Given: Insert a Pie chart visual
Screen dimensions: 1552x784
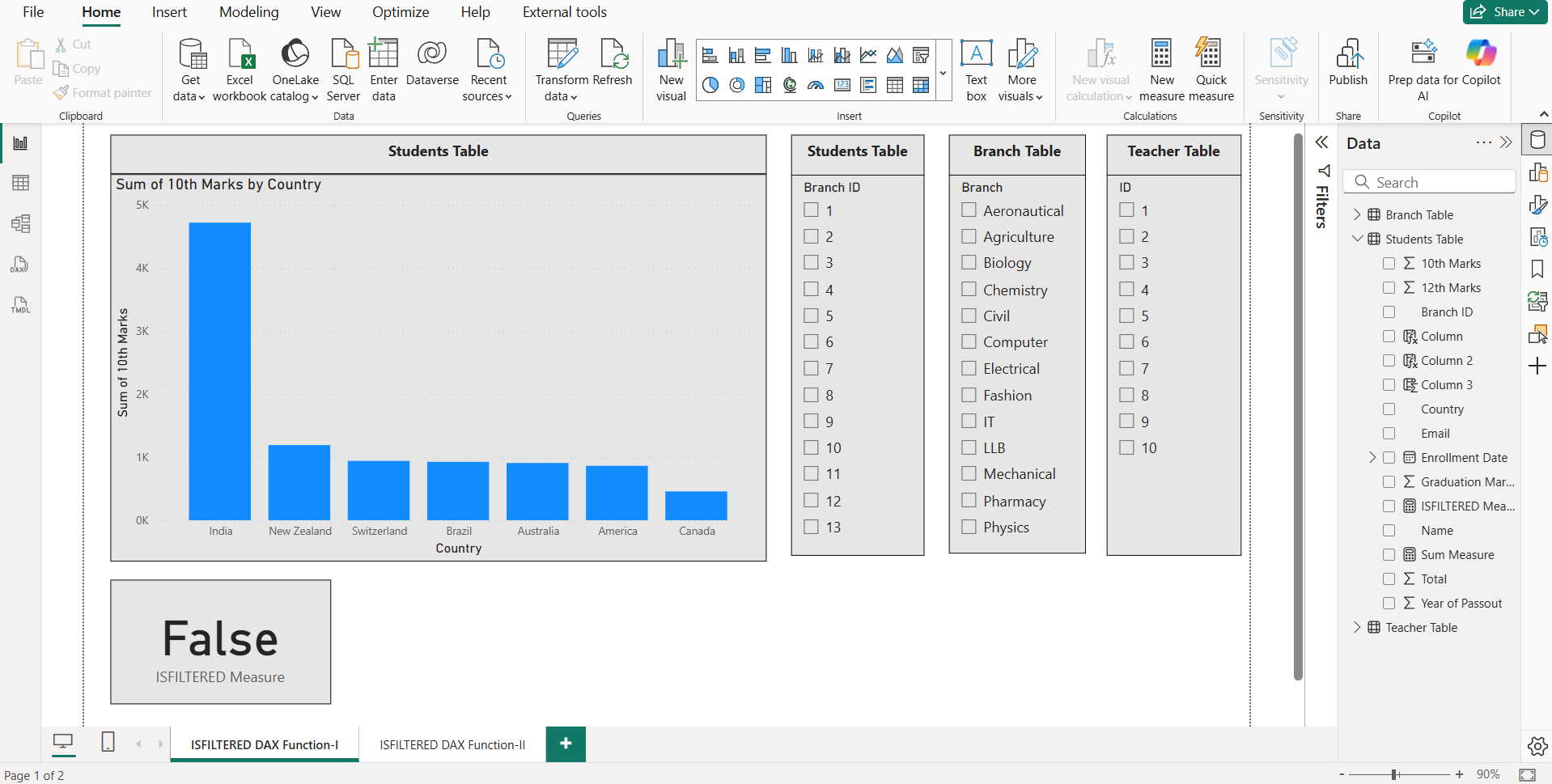Looking at the screenshot, I should [x=710, y=84].
